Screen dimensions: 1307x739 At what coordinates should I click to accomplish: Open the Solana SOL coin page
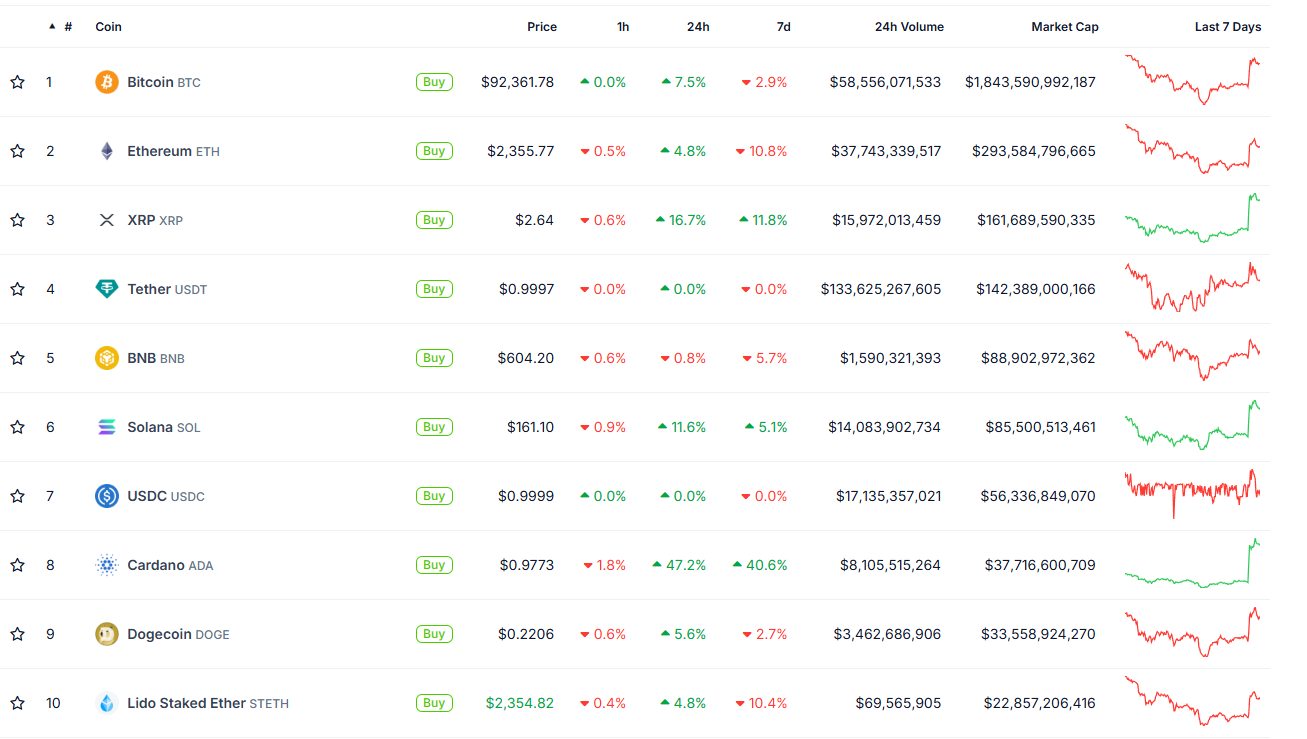click(x=164, y=427)
